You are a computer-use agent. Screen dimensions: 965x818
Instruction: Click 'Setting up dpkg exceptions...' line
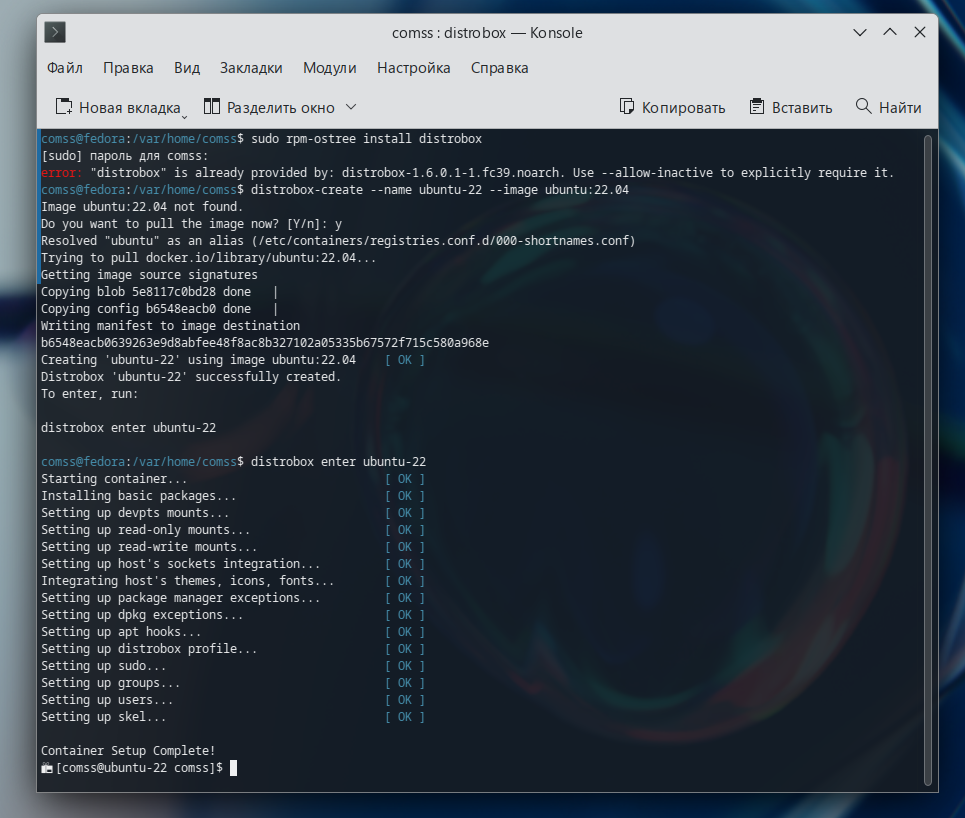click(142, 615)
